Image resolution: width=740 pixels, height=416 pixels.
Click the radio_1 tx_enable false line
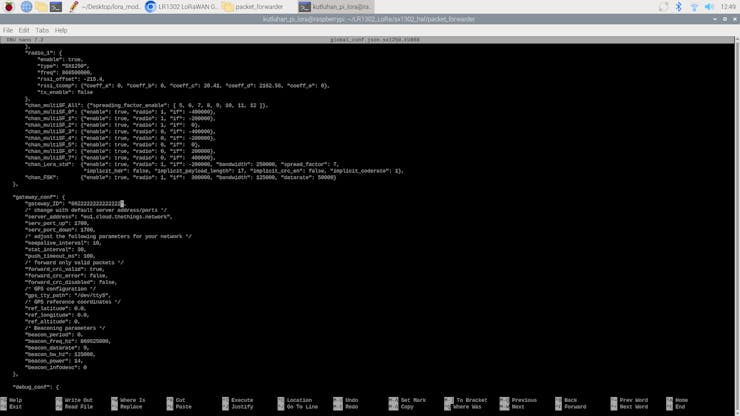(65, 92)
